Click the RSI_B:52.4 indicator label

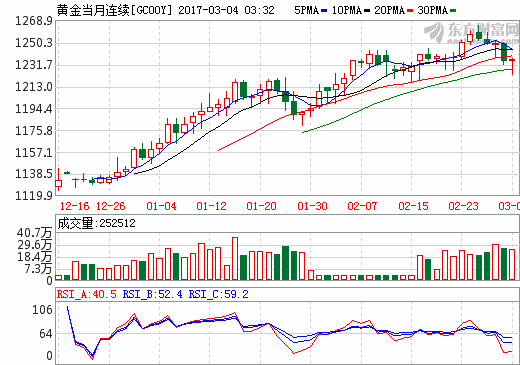coord(152,294)
